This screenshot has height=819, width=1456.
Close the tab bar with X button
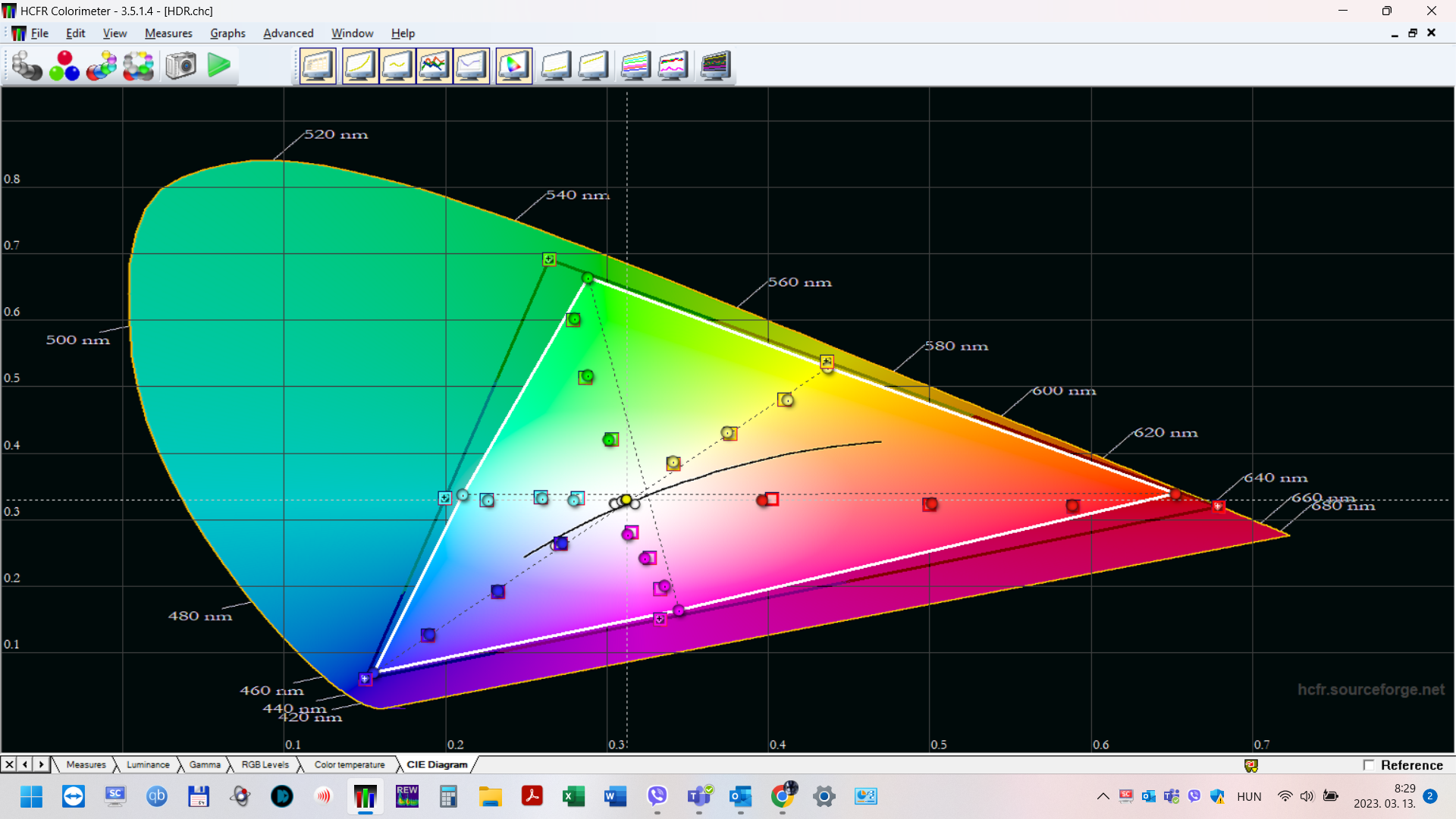click(9, 764)
